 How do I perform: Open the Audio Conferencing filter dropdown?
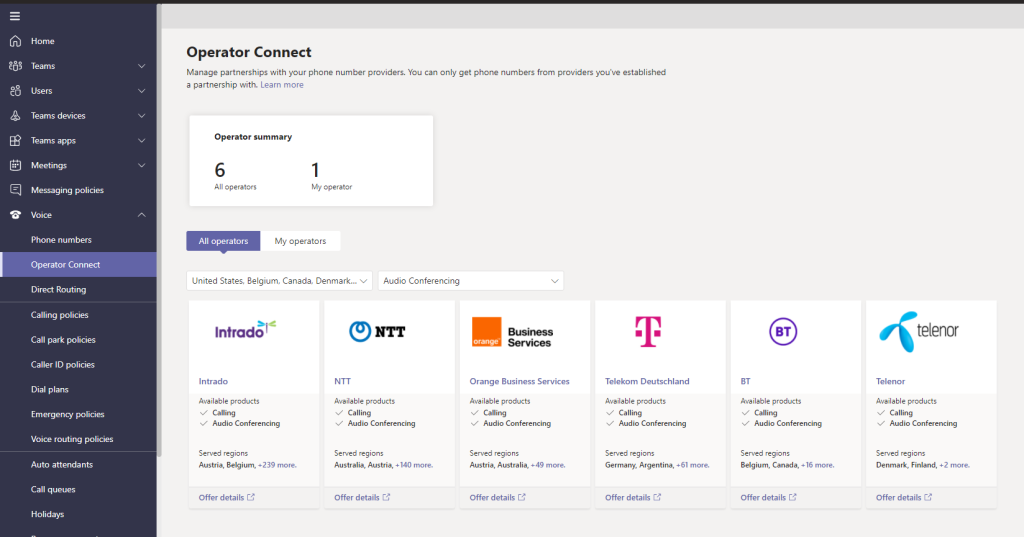(470, 281)
